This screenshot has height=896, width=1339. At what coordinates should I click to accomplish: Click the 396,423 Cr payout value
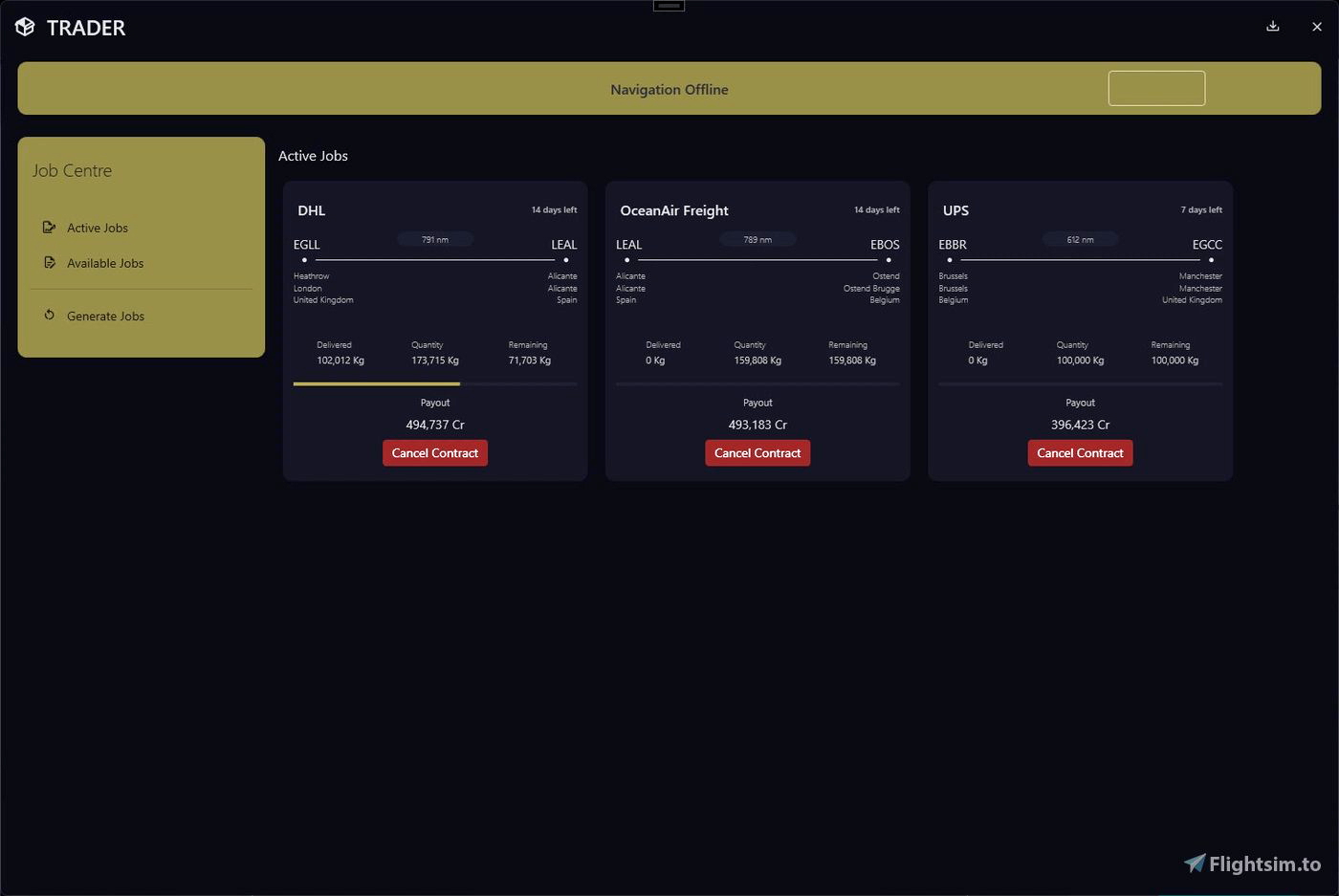click(x=1080, y=425)
